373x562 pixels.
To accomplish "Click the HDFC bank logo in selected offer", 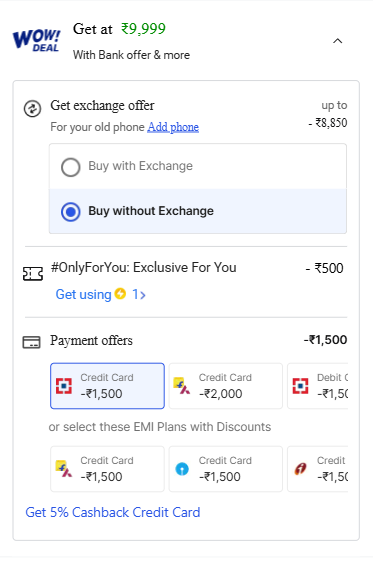I will click(64, 386).
